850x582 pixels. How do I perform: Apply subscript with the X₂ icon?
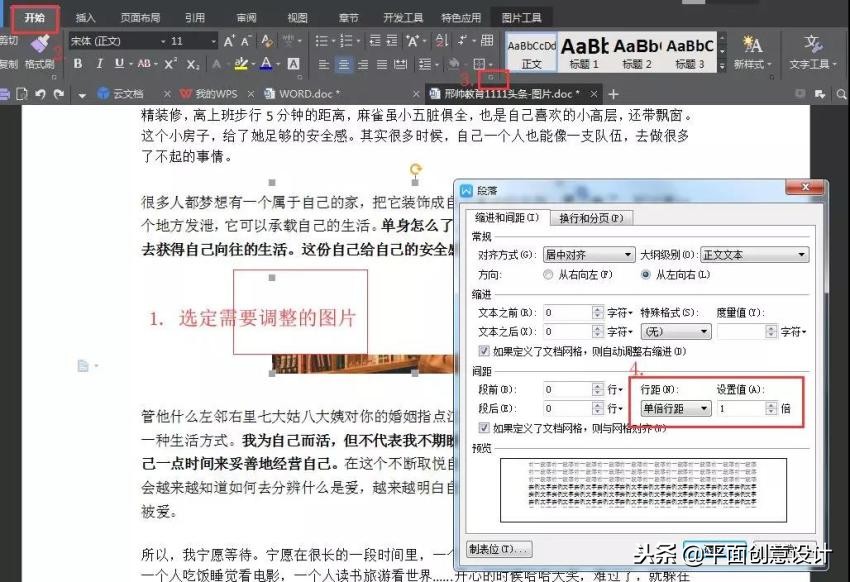193,63
